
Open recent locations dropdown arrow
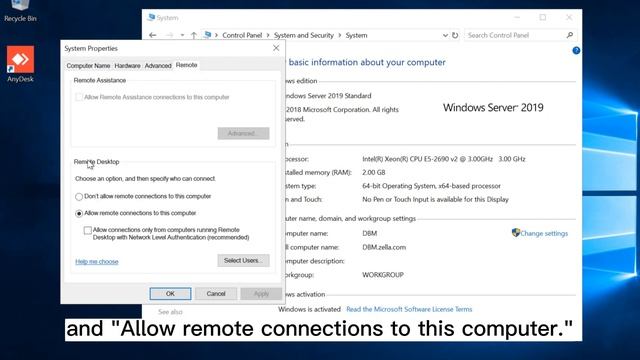coord(182,36)
